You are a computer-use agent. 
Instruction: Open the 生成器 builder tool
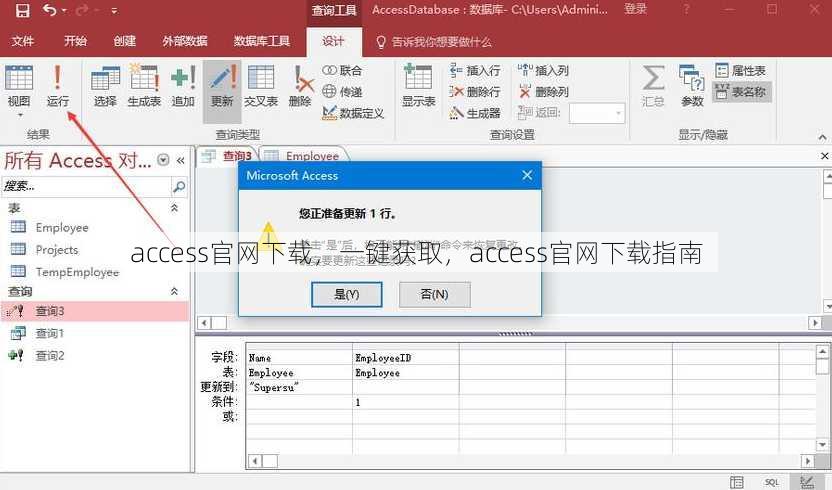[x=475, y=113]
